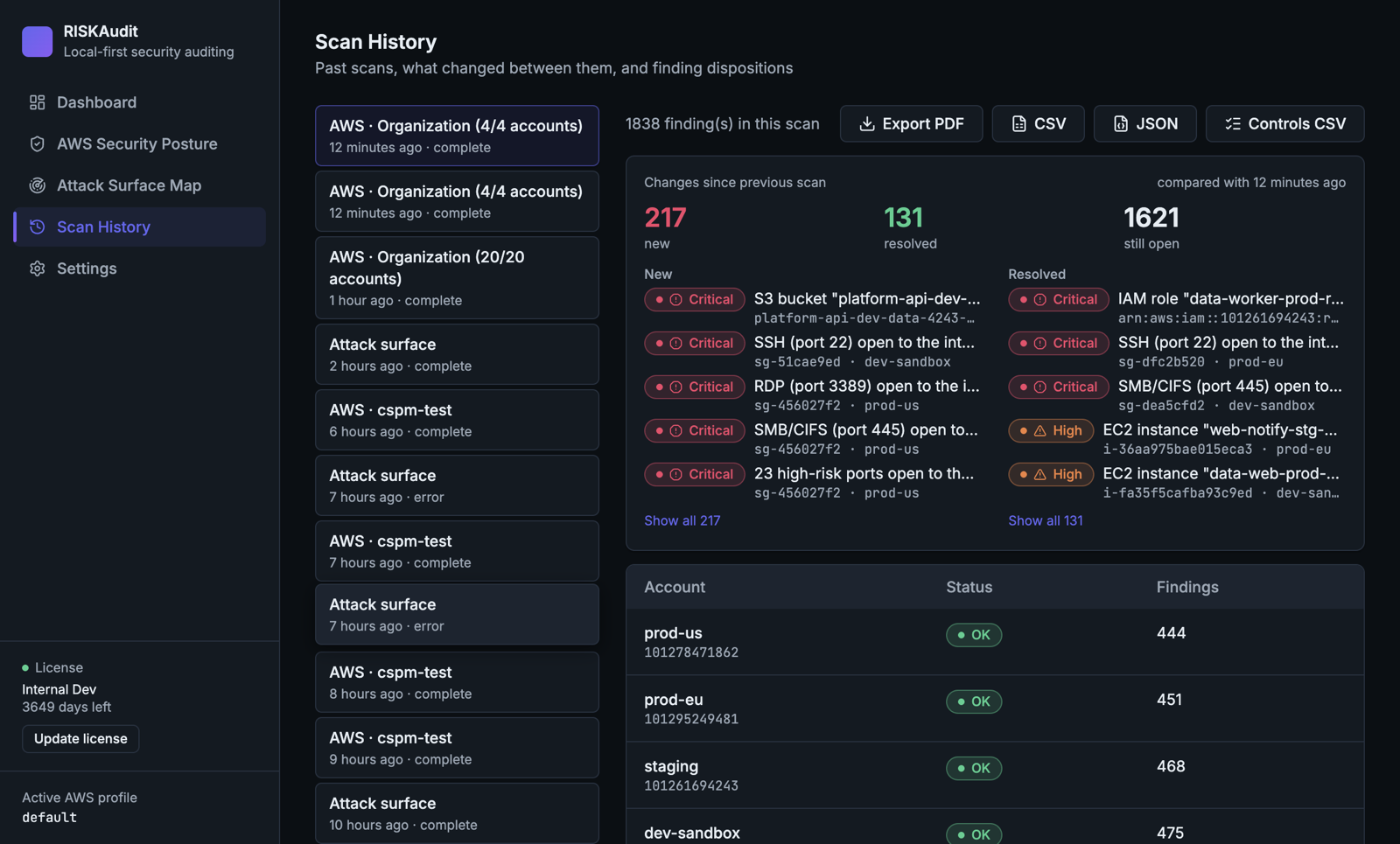Screen dimensions: 1400x844
Task: Show all 217 new findings
Action: click(x=682, y=520)
